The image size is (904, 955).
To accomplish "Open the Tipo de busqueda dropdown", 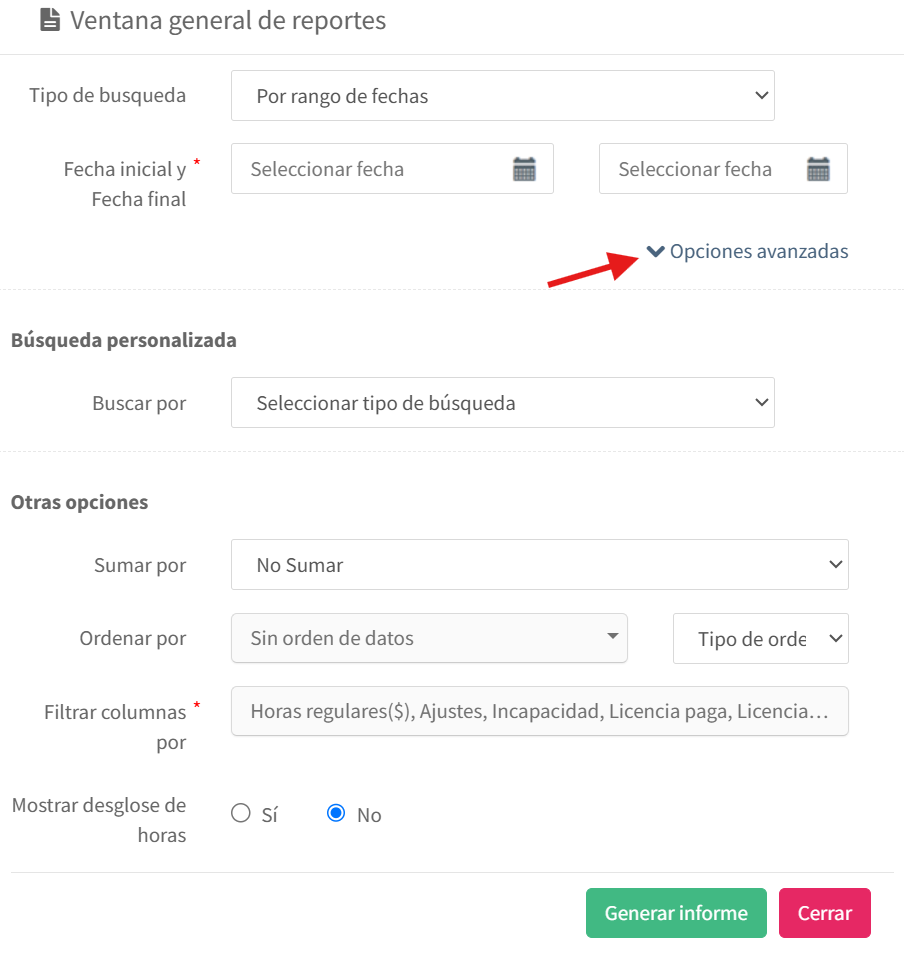I will pos(503,96).
